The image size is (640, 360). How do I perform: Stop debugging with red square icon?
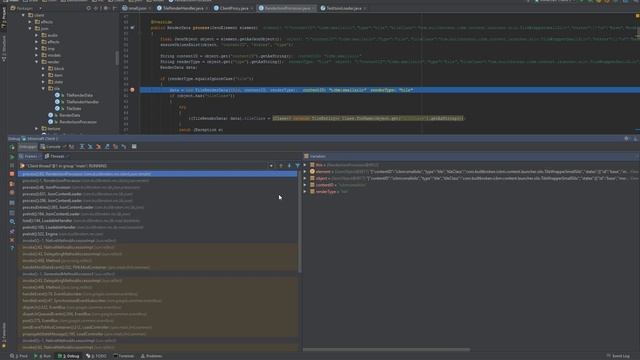coord(12,174)
